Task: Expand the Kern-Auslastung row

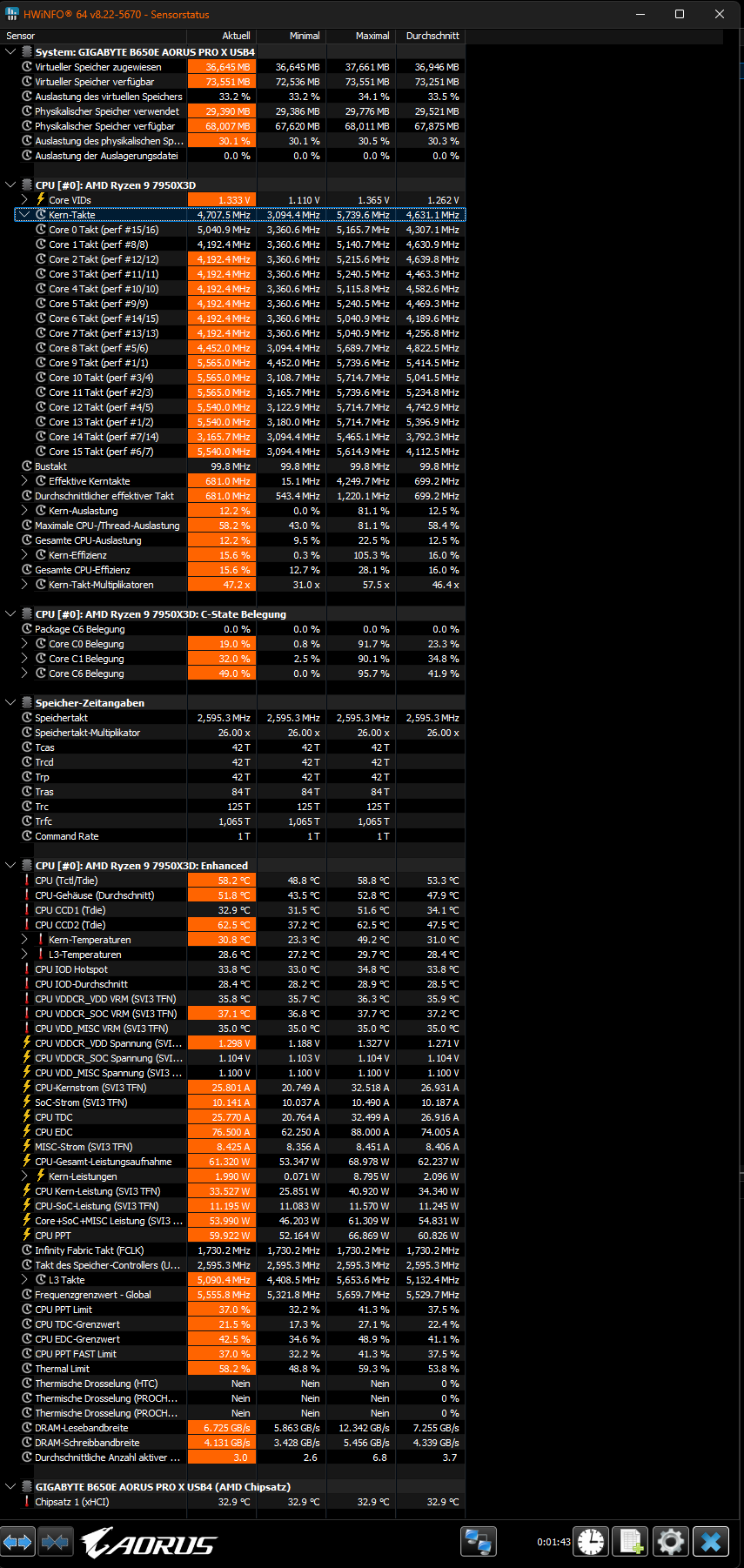Action: coord(24,510)
